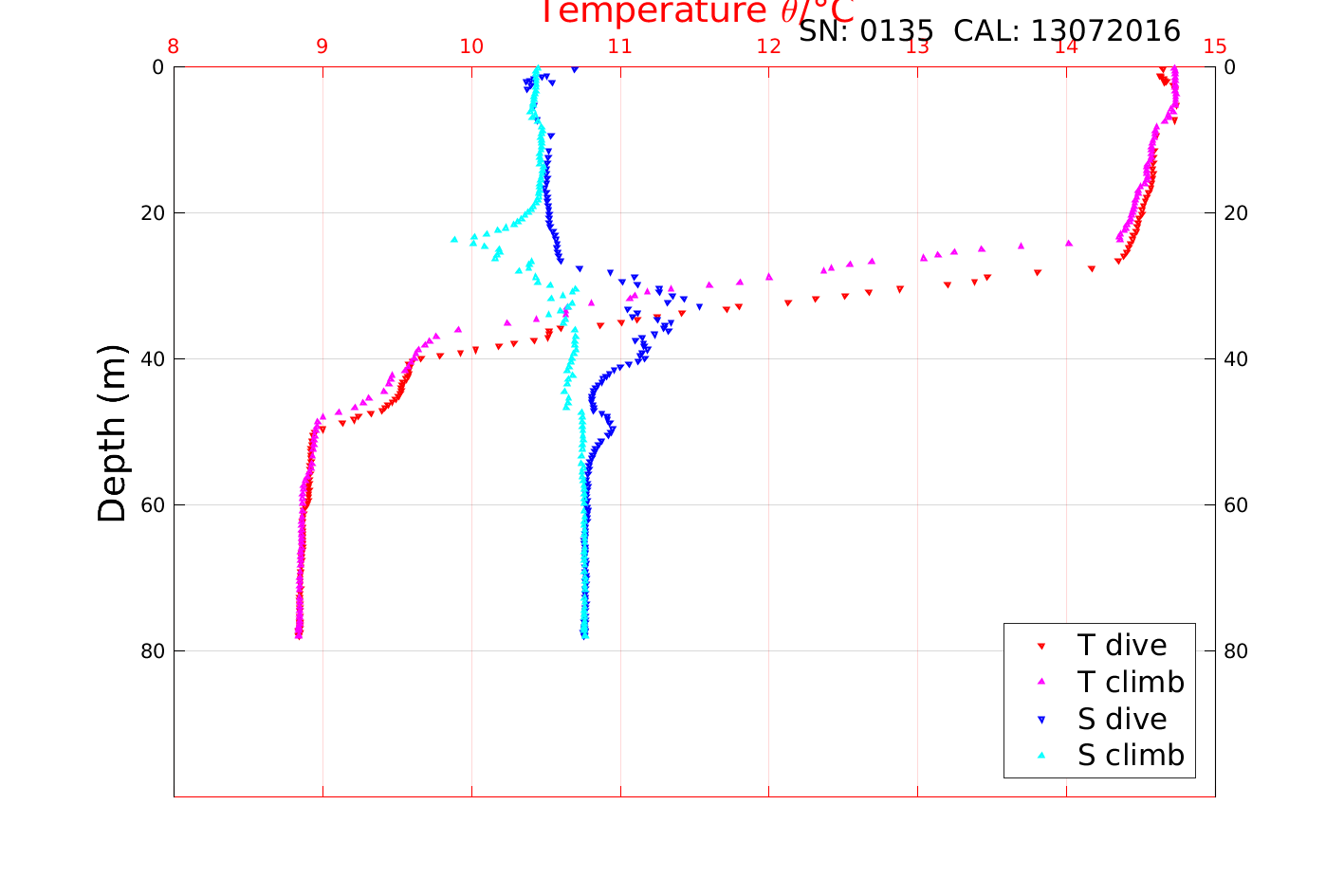Click the blue S dive legend marker
The image size is (1344, 896).
[x=1041, y=720]
